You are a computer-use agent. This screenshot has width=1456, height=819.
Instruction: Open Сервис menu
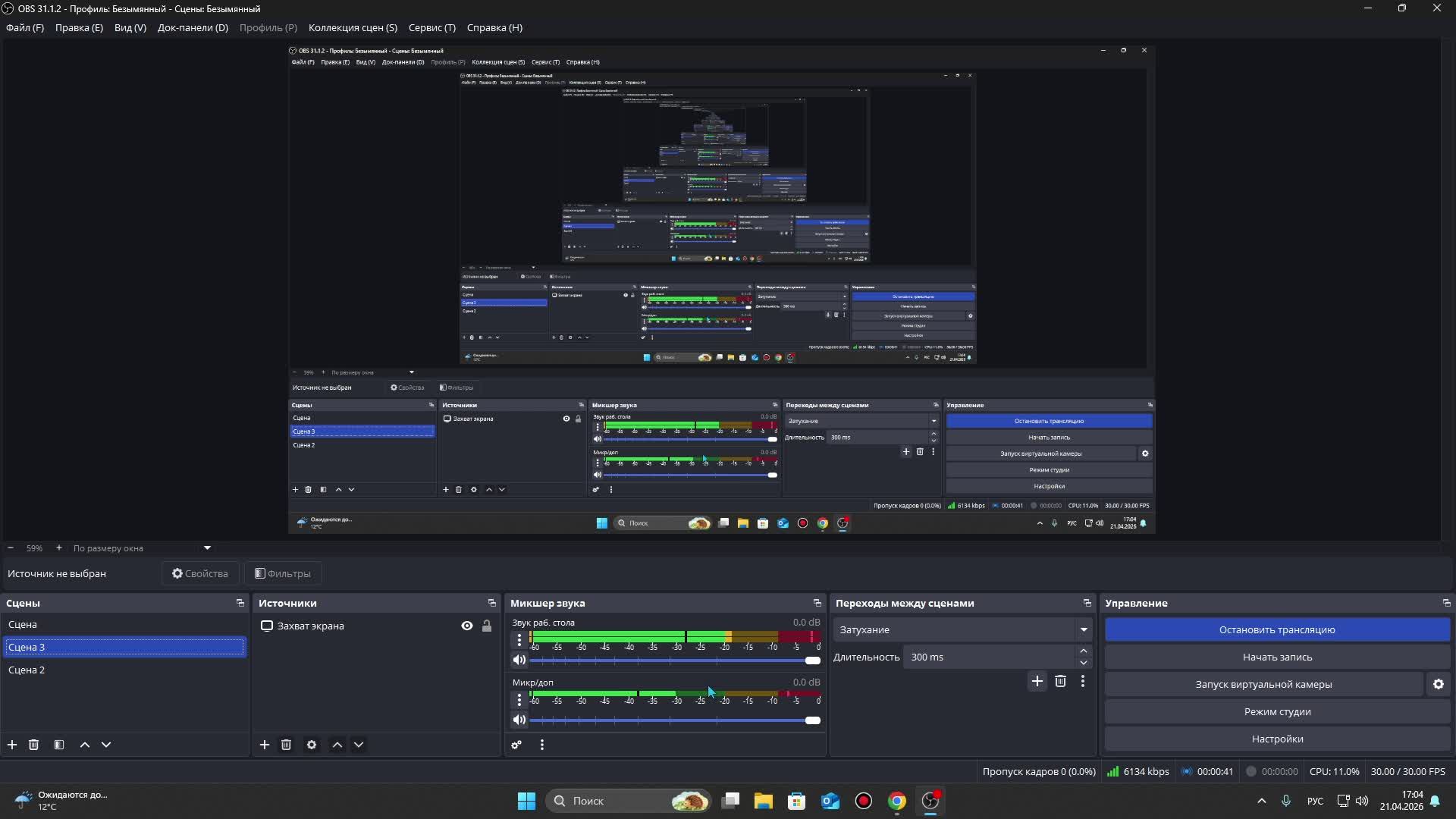coord(431,27)
